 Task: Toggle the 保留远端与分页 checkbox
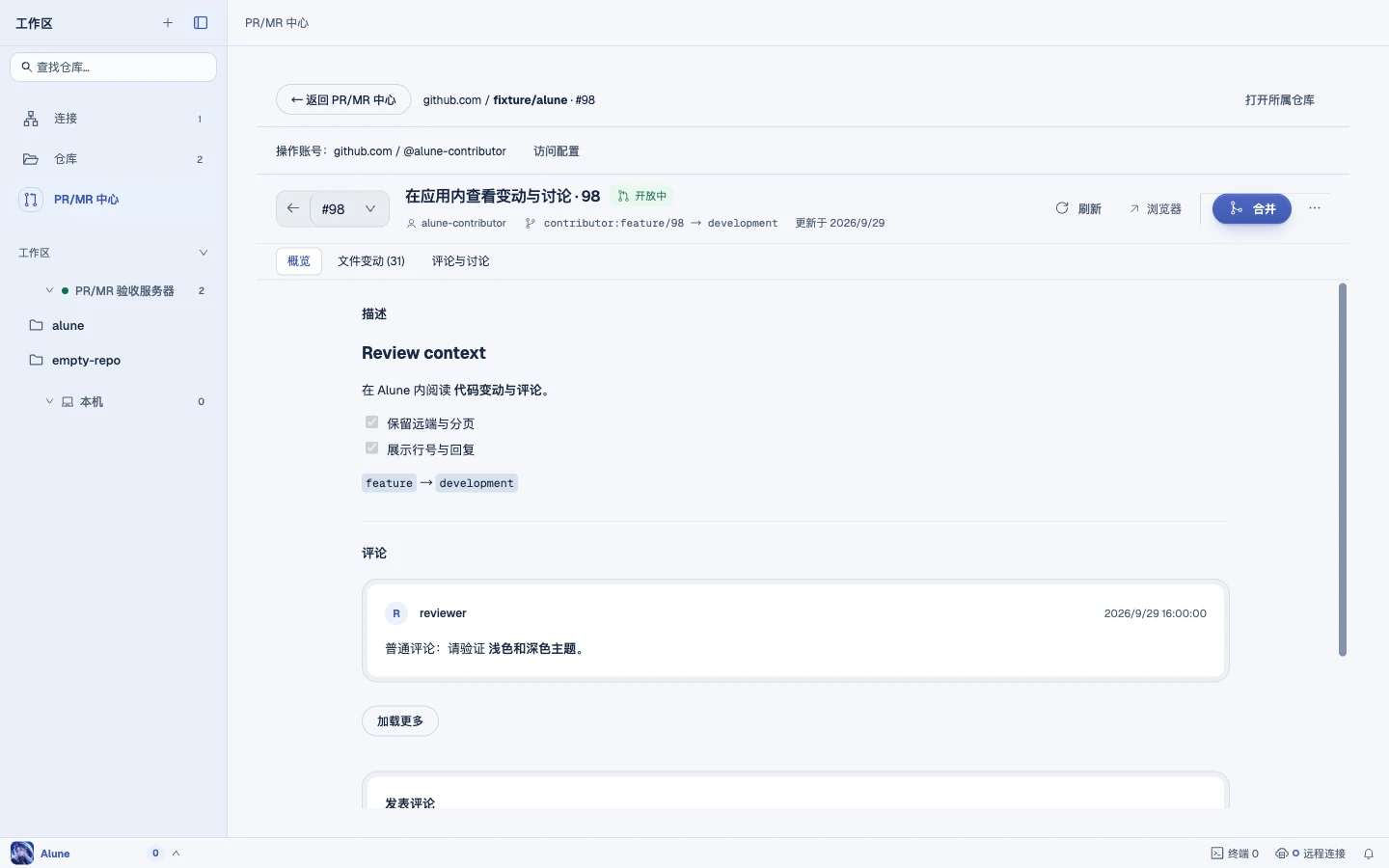pos(371,422)
